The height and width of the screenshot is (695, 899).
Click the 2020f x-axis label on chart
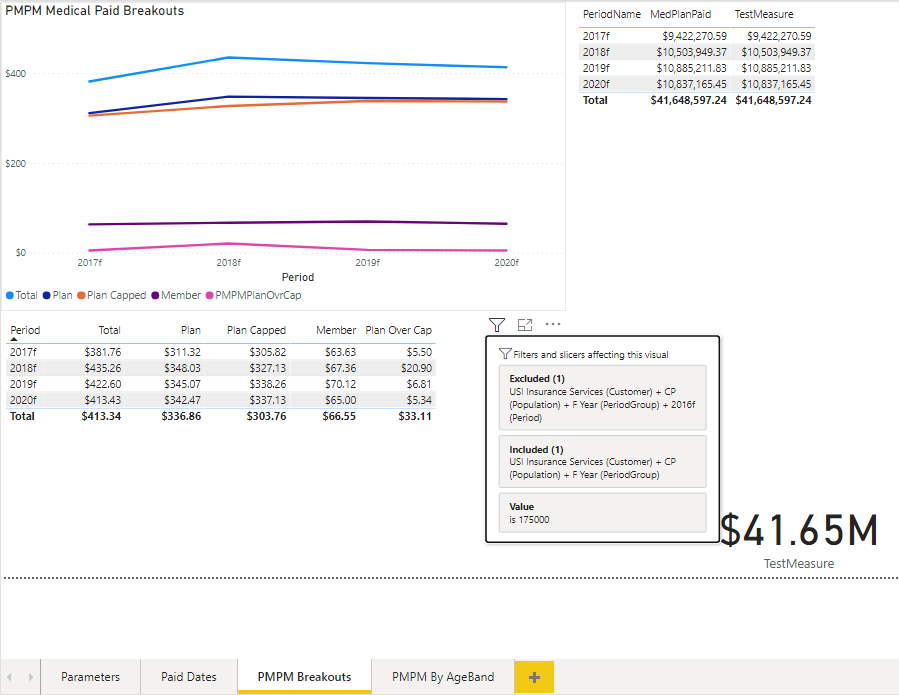tap(506, 263)
